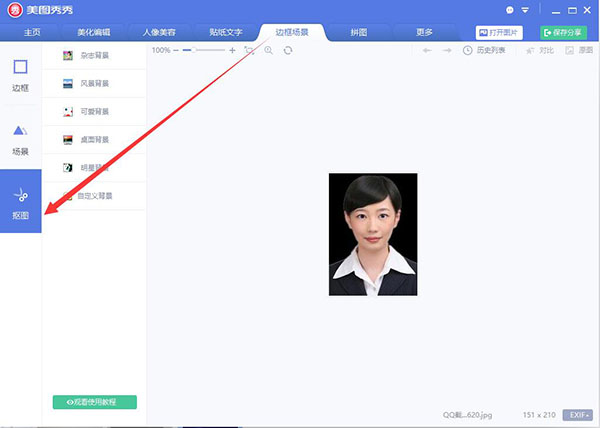Click the redo right arrow
Viewport: 600px width, 428px height.
point(447,50)
